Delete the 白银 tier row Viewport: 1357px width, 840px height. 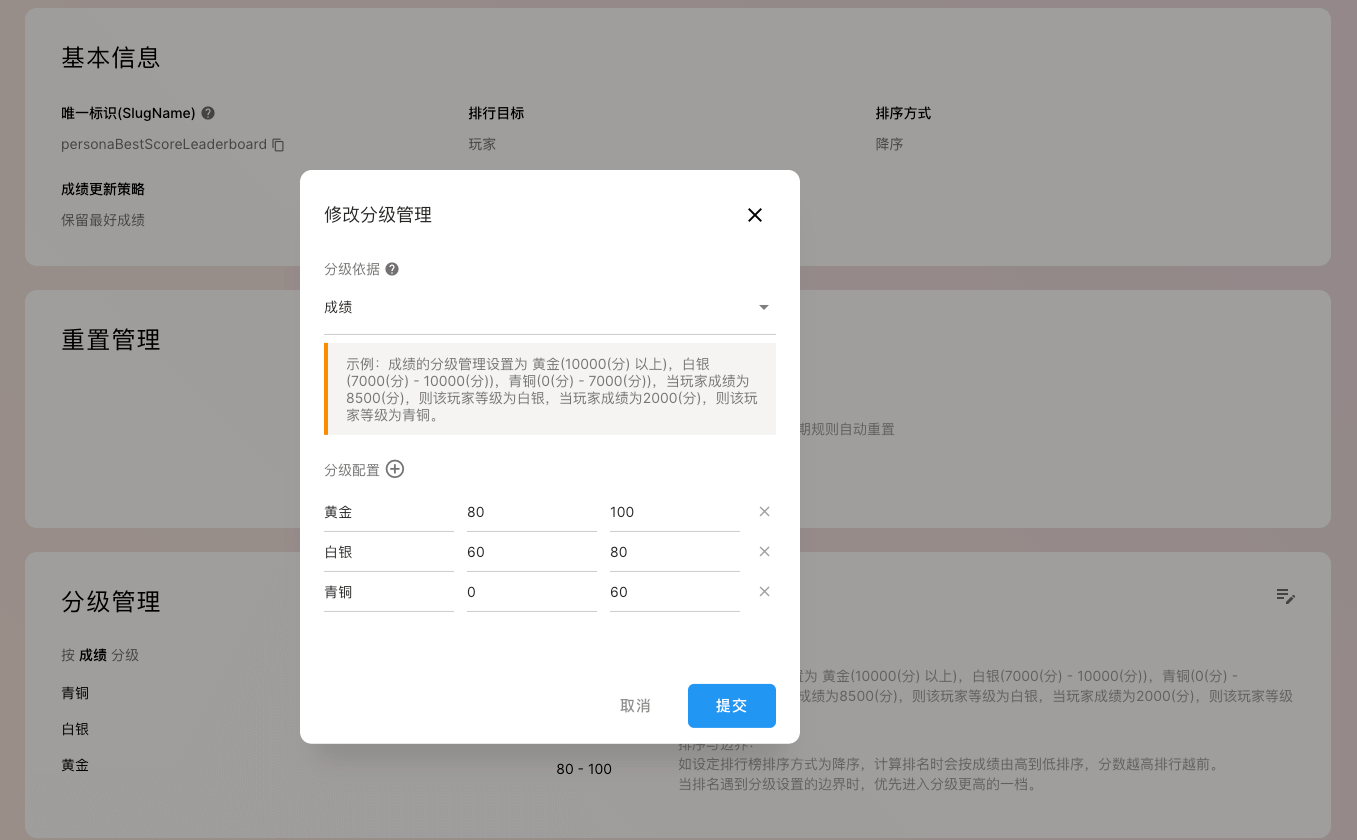tap(764, 552)
